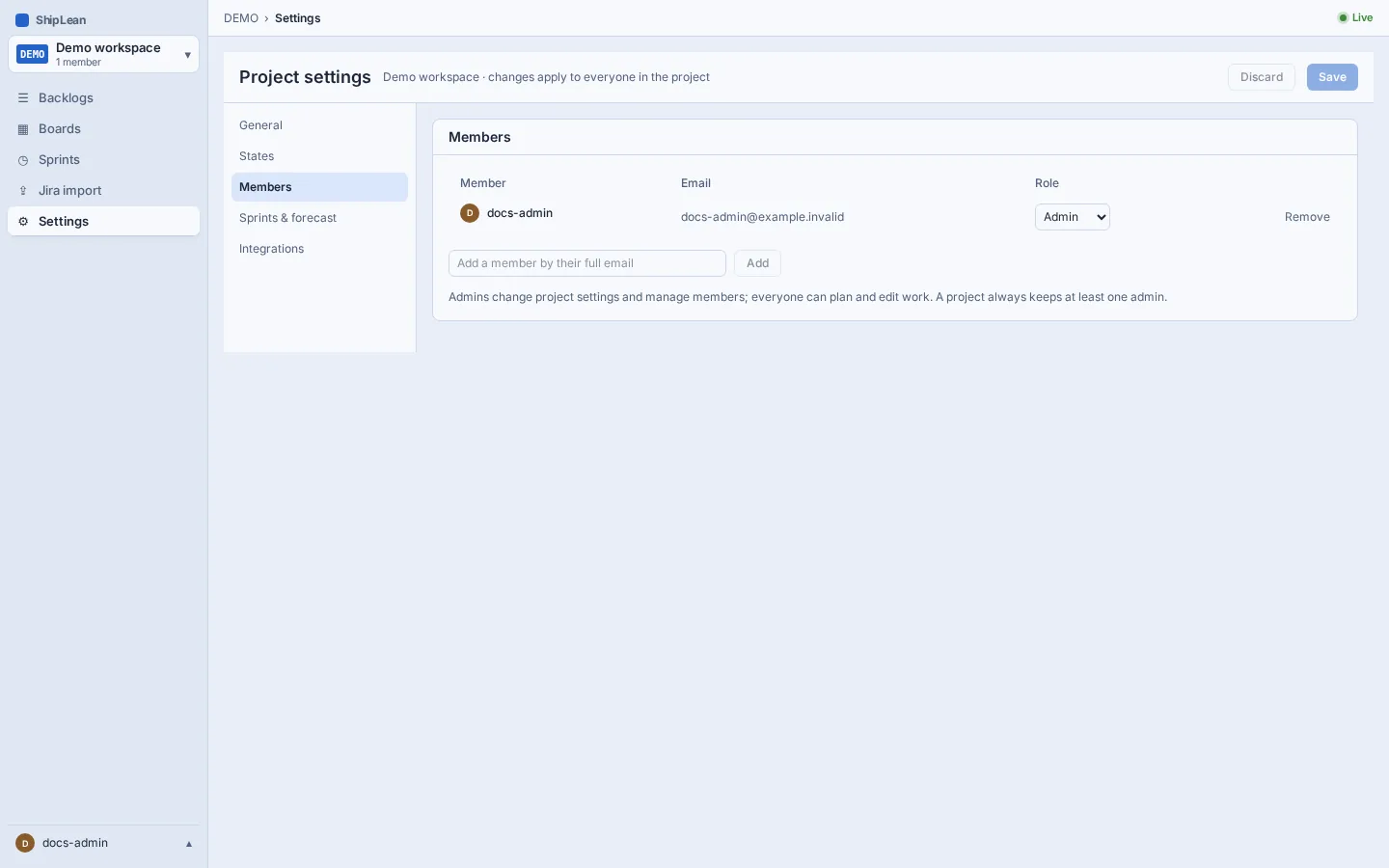The image size is (1389, 868).
Task: Open the Sprints & forecast tab
Action: (319, 218)
